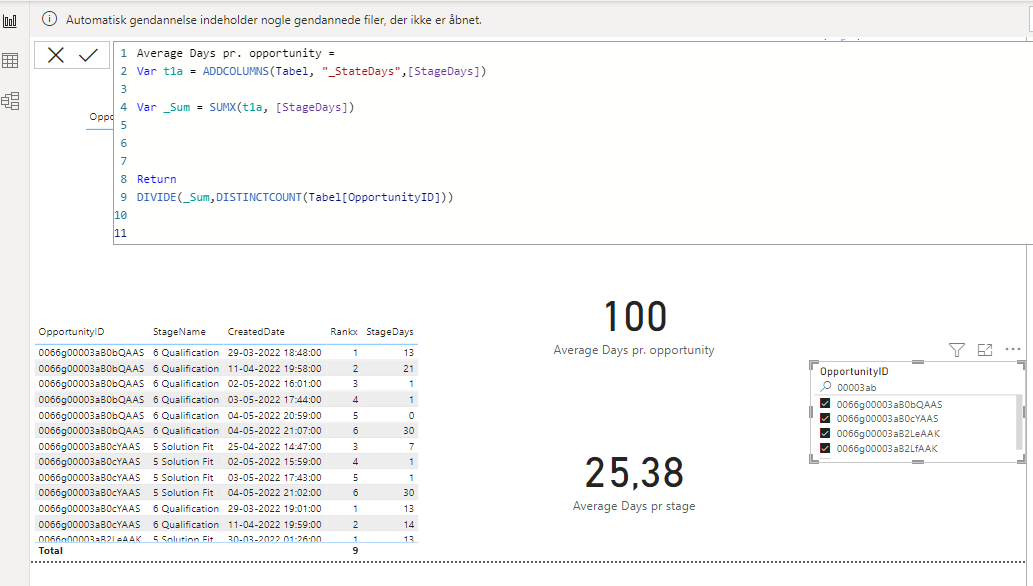This screenshot has width=1033, height=586.
Task: Select row with date 25-04-2022 14:47:00
Action: coord(226,446)
